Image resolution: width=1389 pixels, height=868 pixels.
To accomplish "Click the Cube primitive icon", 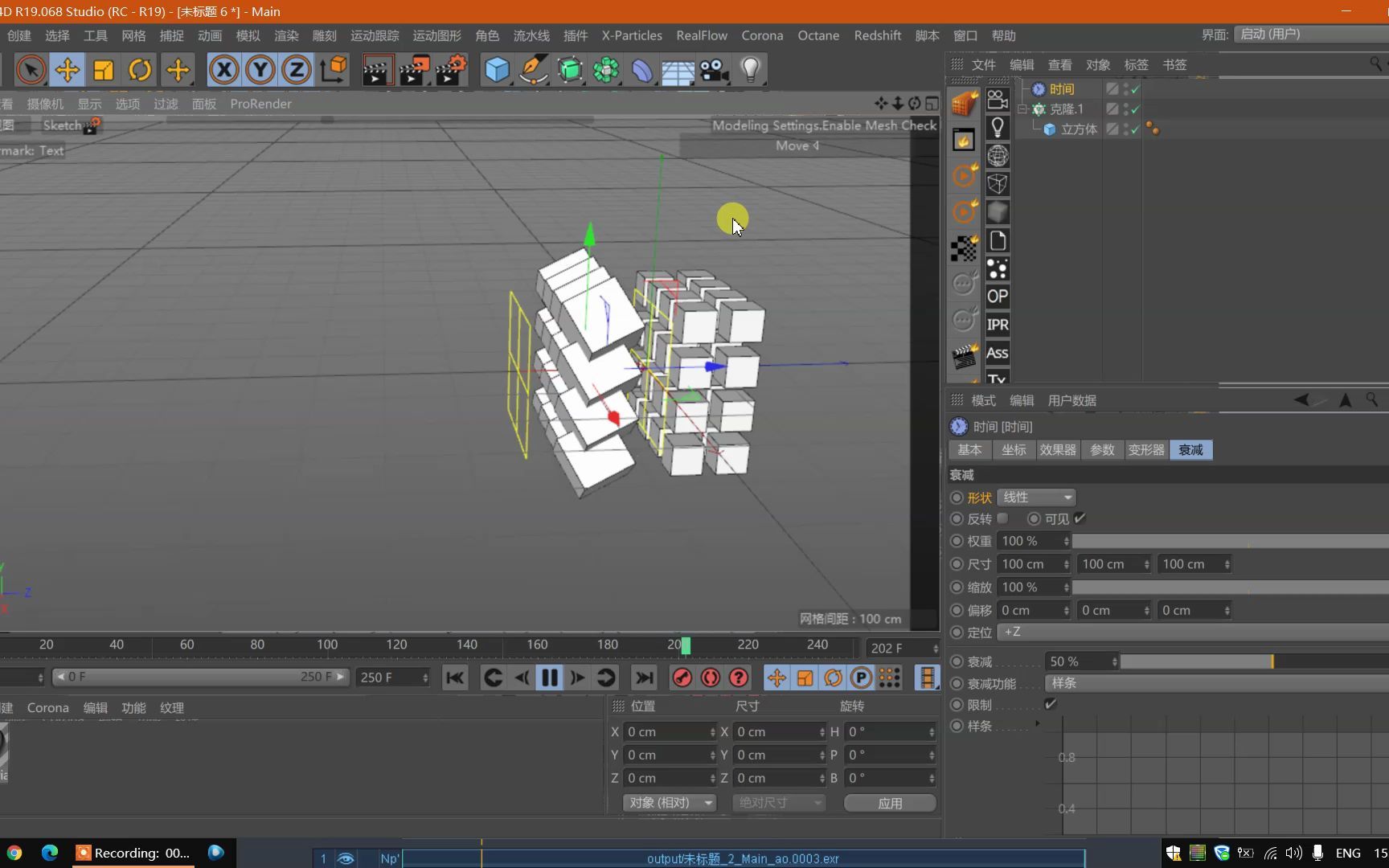I will pos(497,70).
